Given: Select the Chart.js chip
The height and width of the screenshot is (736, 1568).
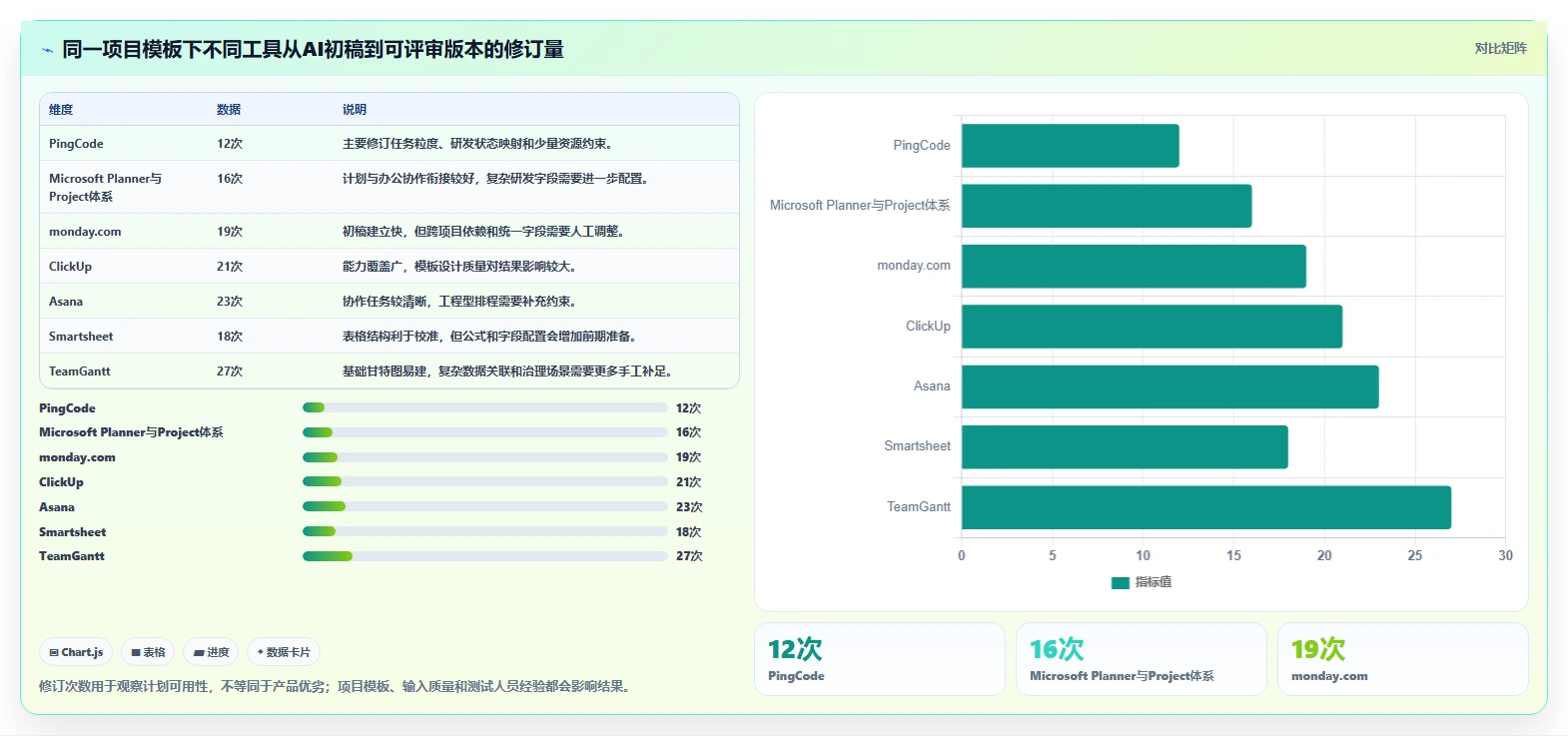Looking at the screenshot, I should pyautogui.click(x=76, y=652).
